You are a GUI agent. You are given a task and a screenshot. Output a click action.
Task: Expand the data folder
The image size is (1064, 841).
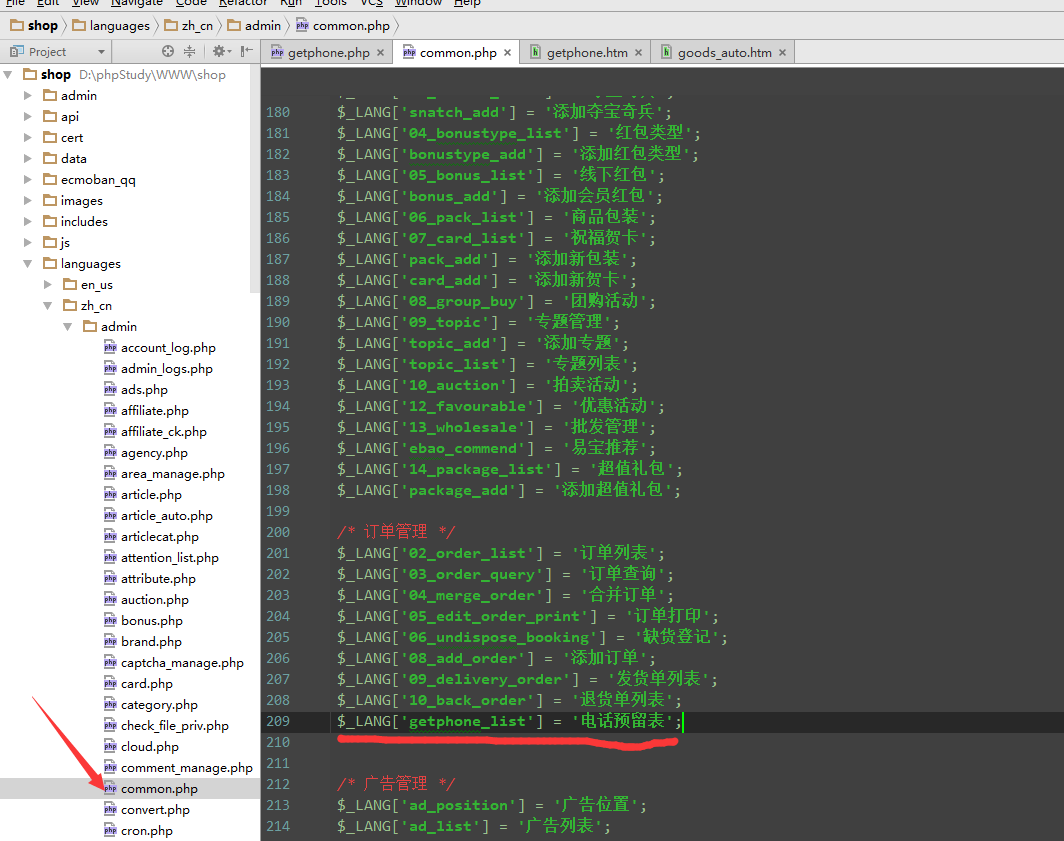[28, 159]
